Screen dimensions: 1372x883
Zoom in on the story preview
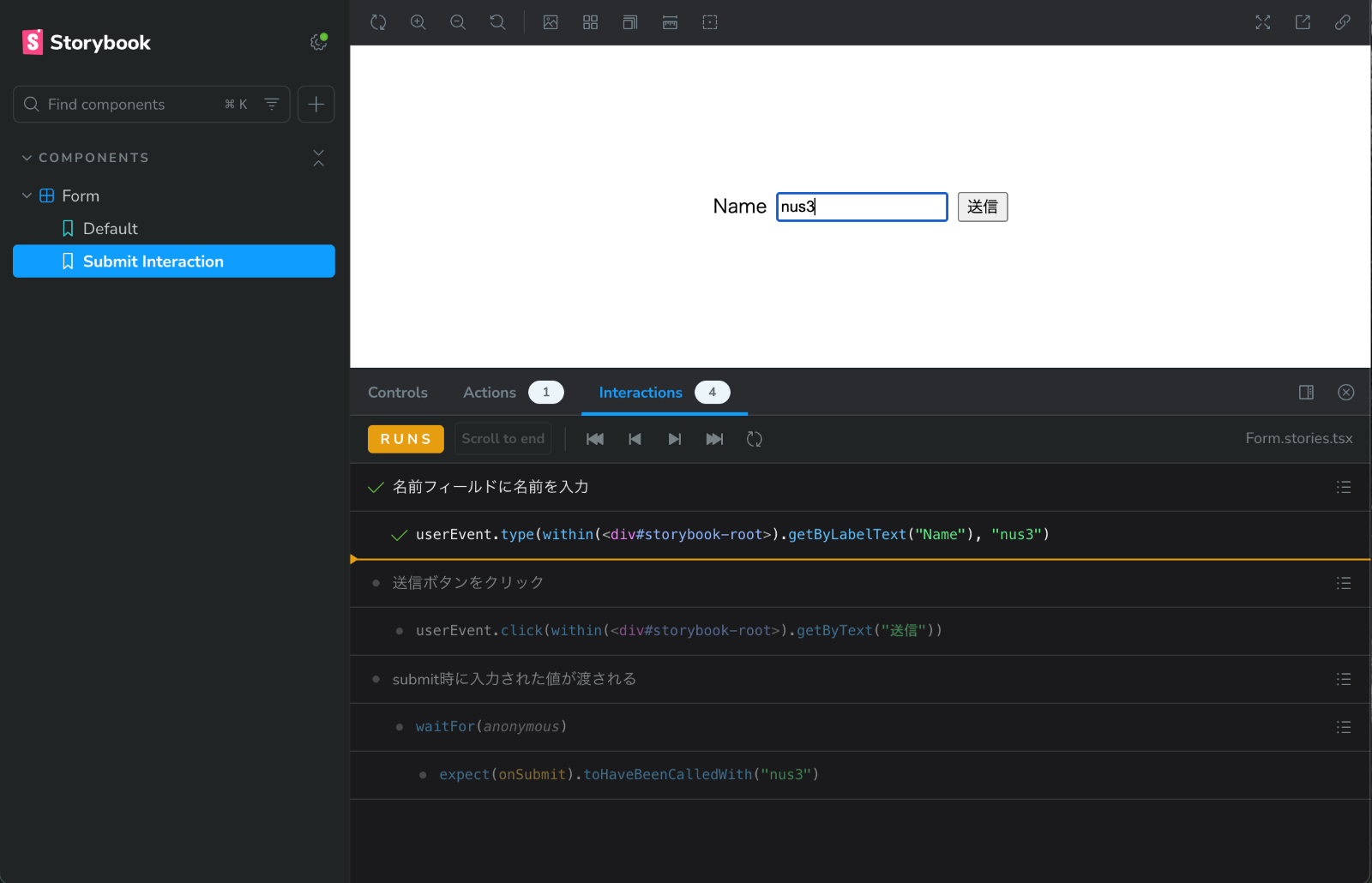pos(418,22)
